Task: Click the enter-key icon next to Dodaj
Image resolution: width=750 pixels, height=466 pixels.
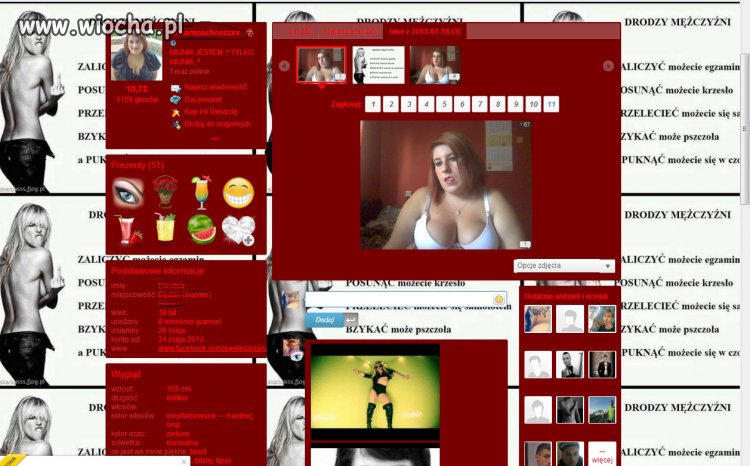Action: click(x=351, y=320)
